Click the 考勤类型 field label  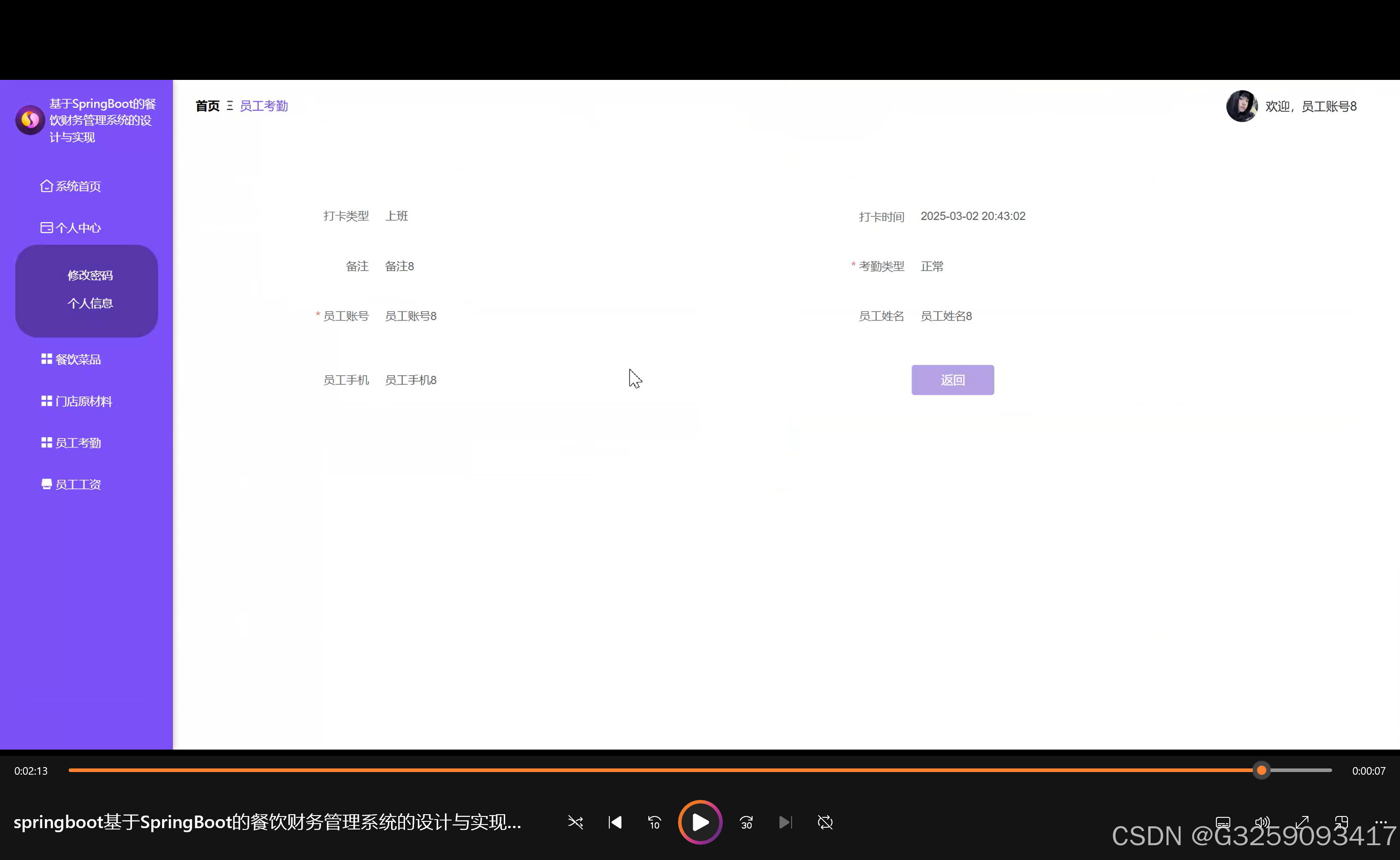[881, 266]
